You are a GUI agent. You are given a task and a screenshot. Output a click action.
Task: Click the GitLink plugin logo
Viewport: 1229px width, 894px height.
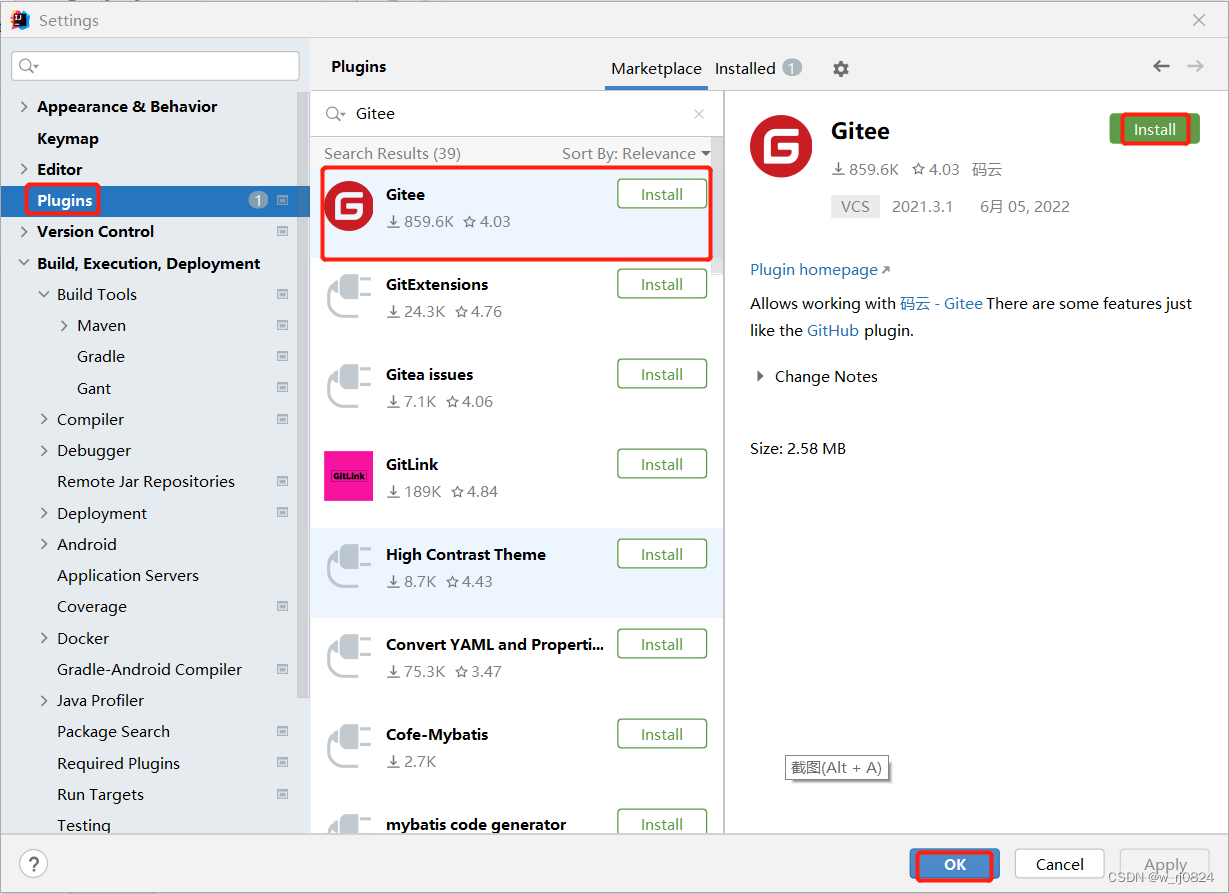[x=349, y=476]
